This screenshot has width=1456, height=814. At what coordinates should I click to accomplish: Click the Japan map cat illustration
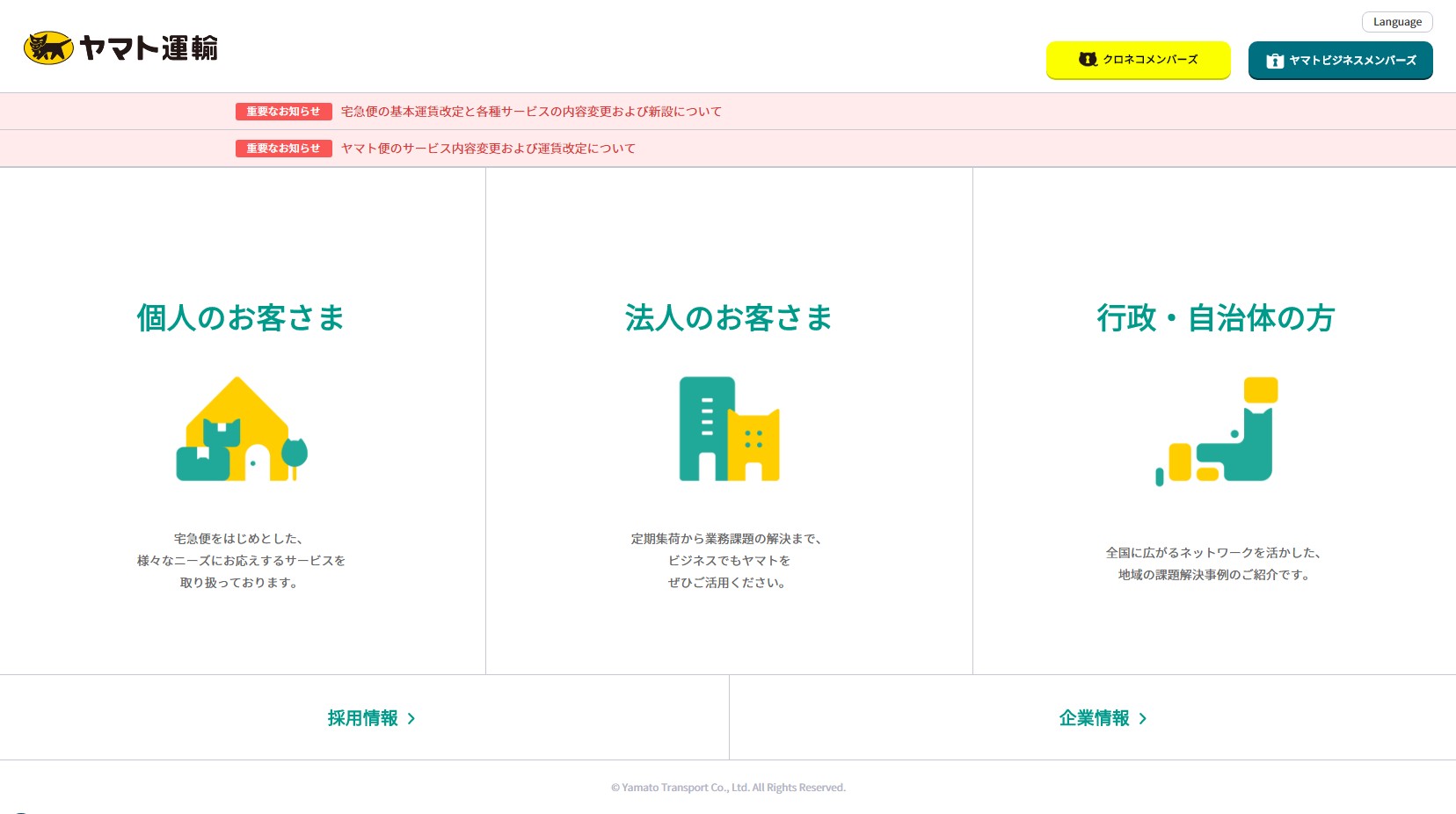tap(1217, 431)
